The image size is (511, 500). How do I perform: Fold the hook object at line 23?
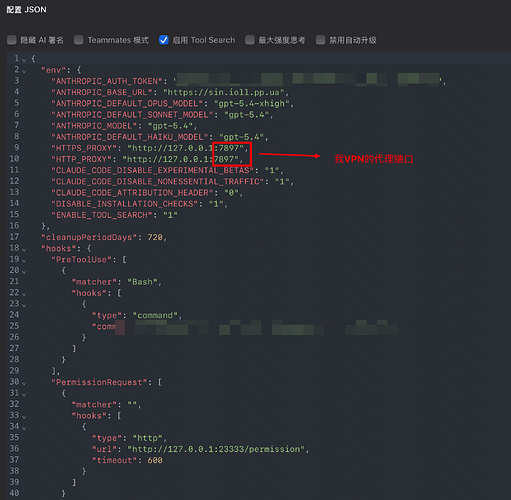pyautogui.click(x=24, y=305)
